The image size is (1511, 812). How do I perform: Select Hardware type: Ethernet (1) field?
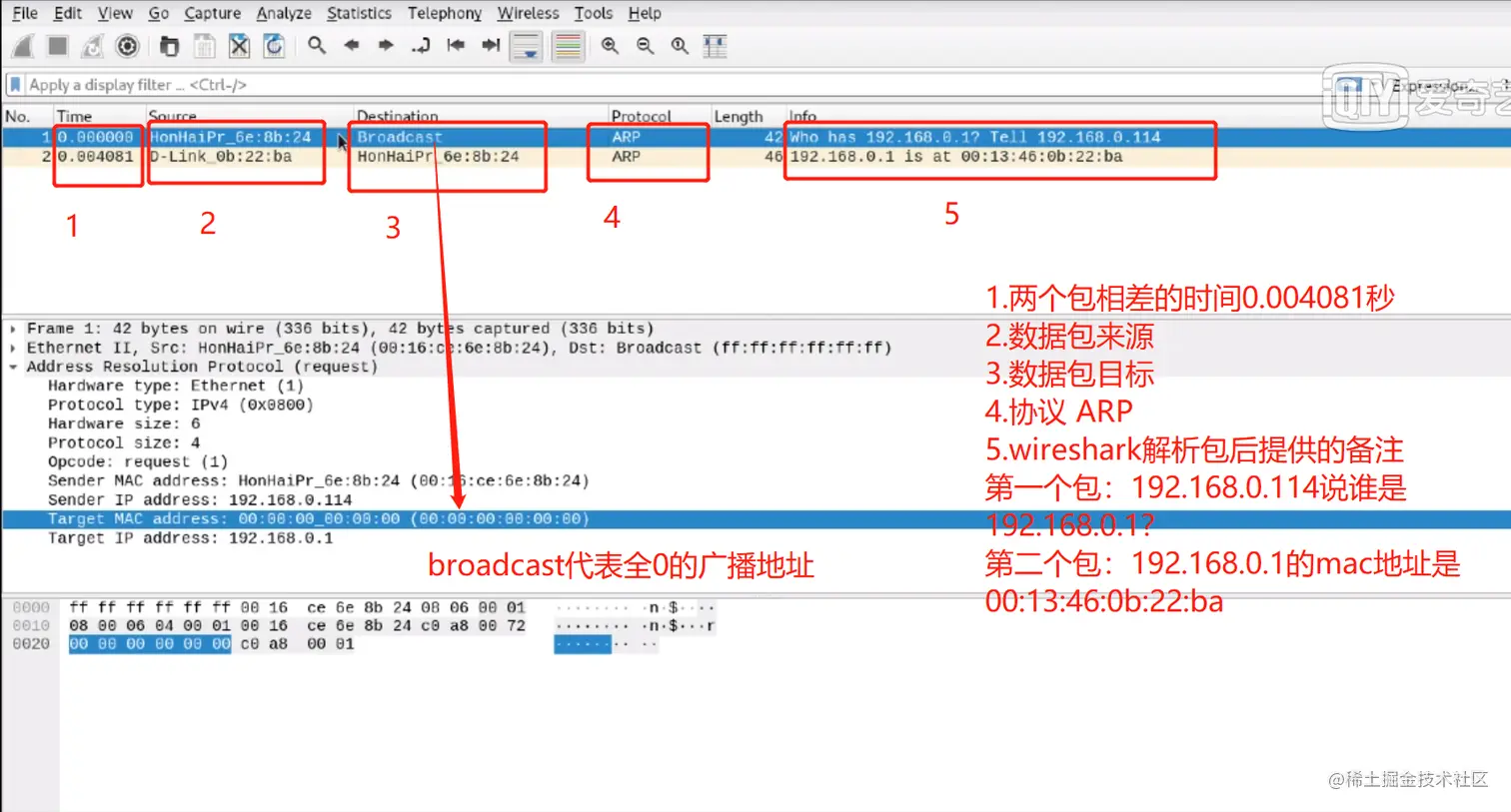click(x=176, y=386)
